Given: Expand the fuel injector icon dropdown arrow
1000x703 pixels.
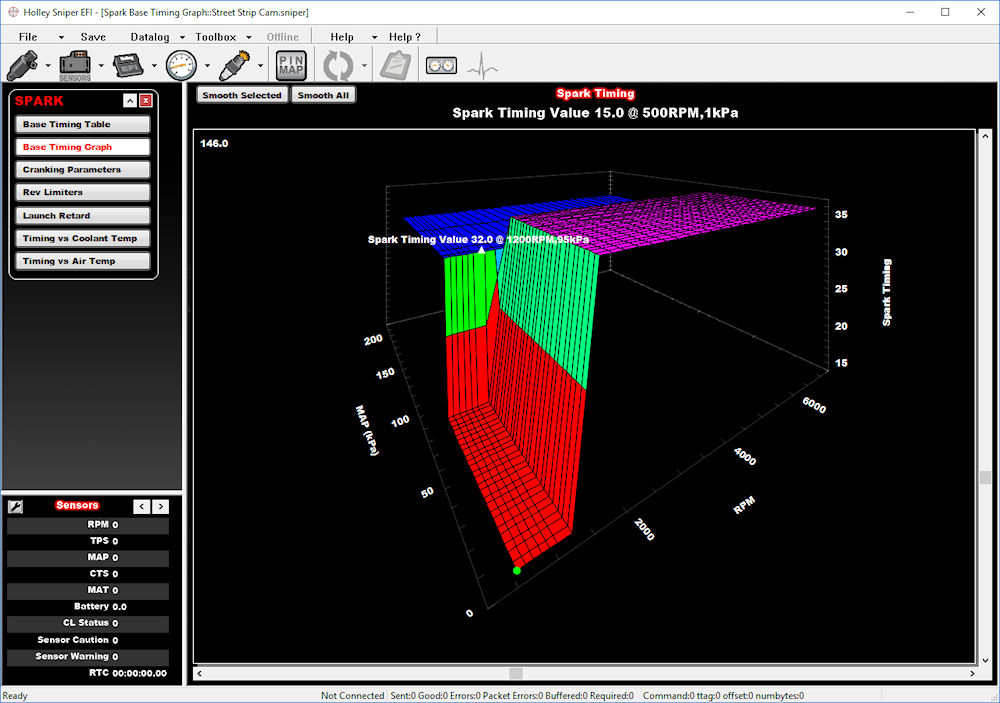Looking at the screenshot, I should pos(48,66).
